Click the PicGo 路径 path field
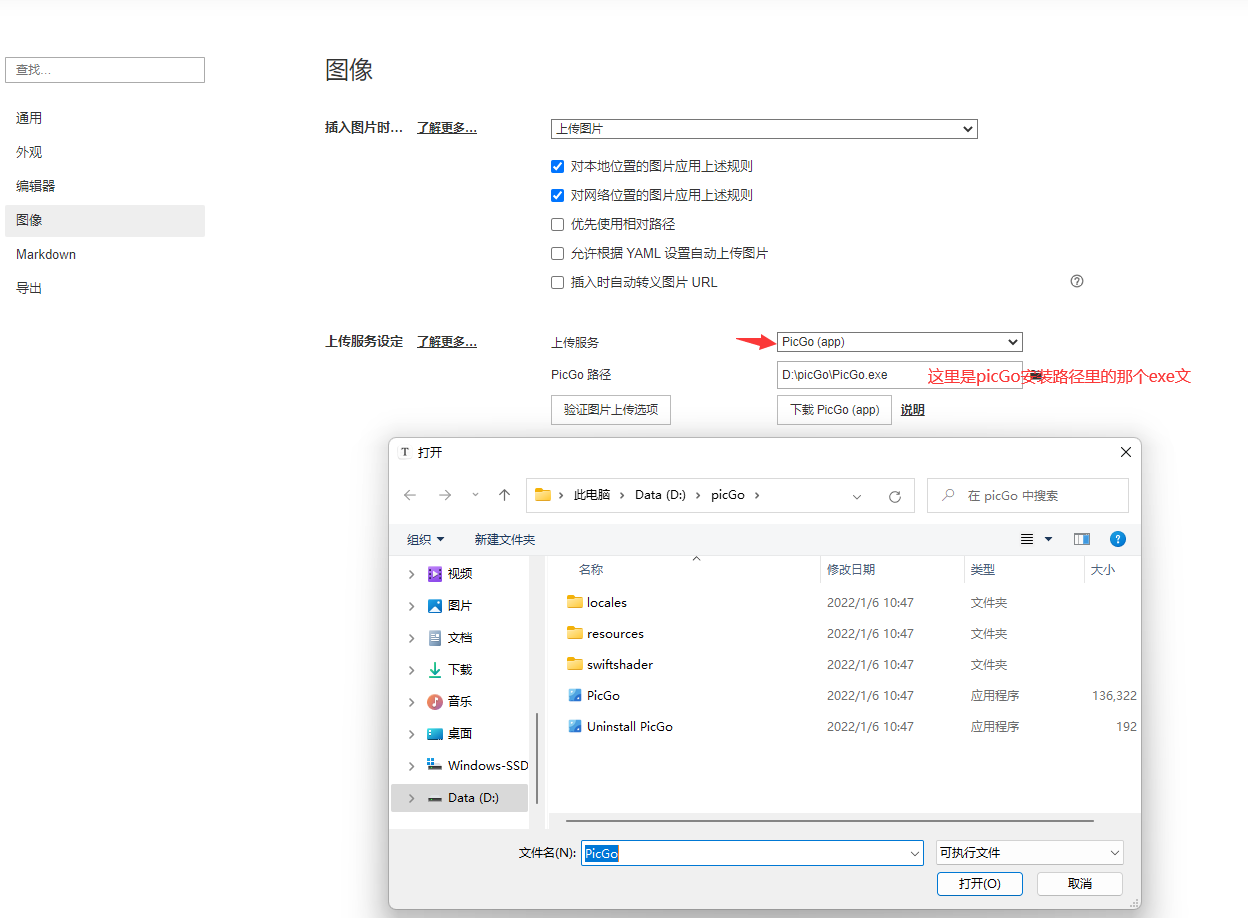Viewport: 1248px width, 918px height. click(x=900, y=375)
